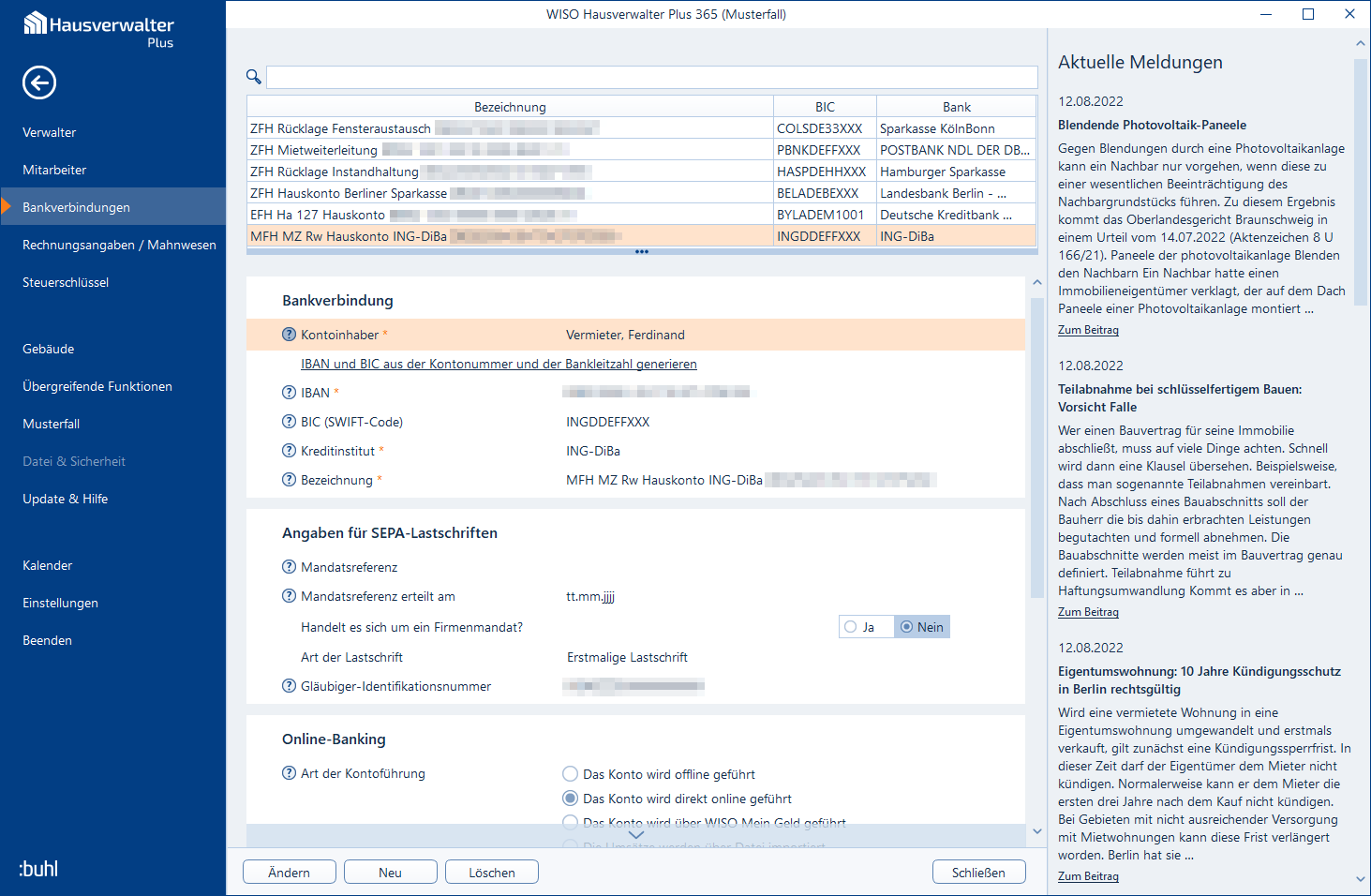Screen dimensions: 1371x896
Task: Click the back arrow circle icon
Action: tap(39, 82)
